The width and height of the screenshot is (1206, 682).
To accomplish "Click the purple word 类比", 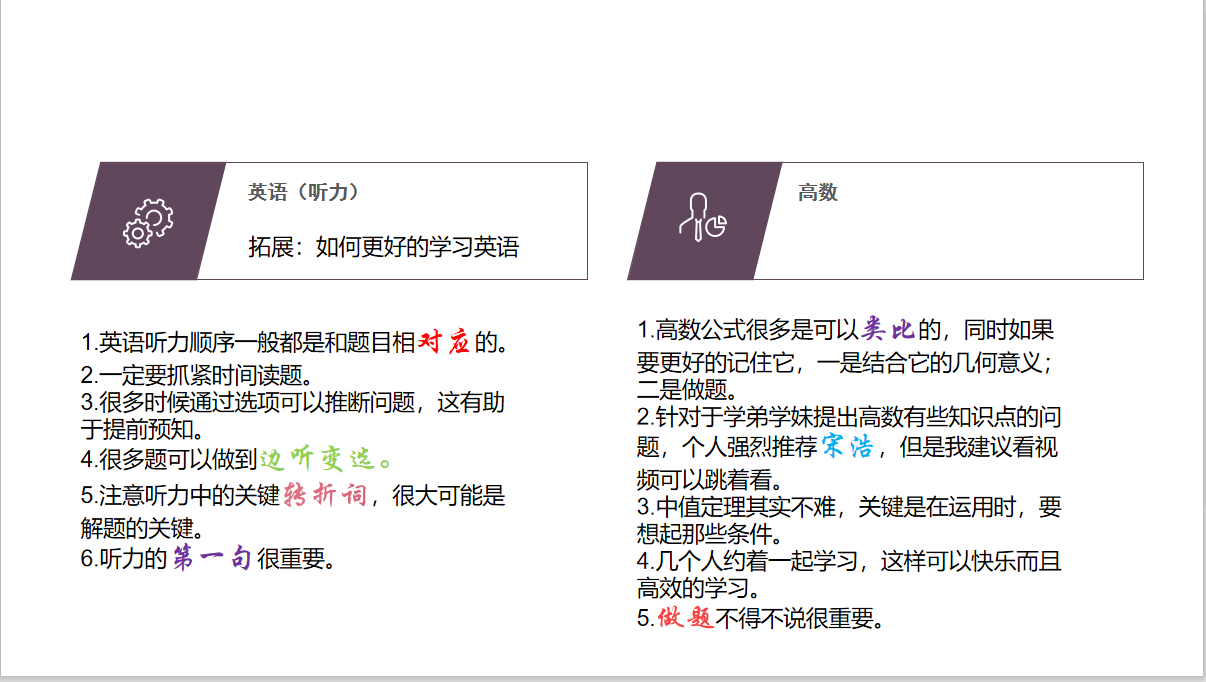I will pyautogui.click(x=888, y=329).
